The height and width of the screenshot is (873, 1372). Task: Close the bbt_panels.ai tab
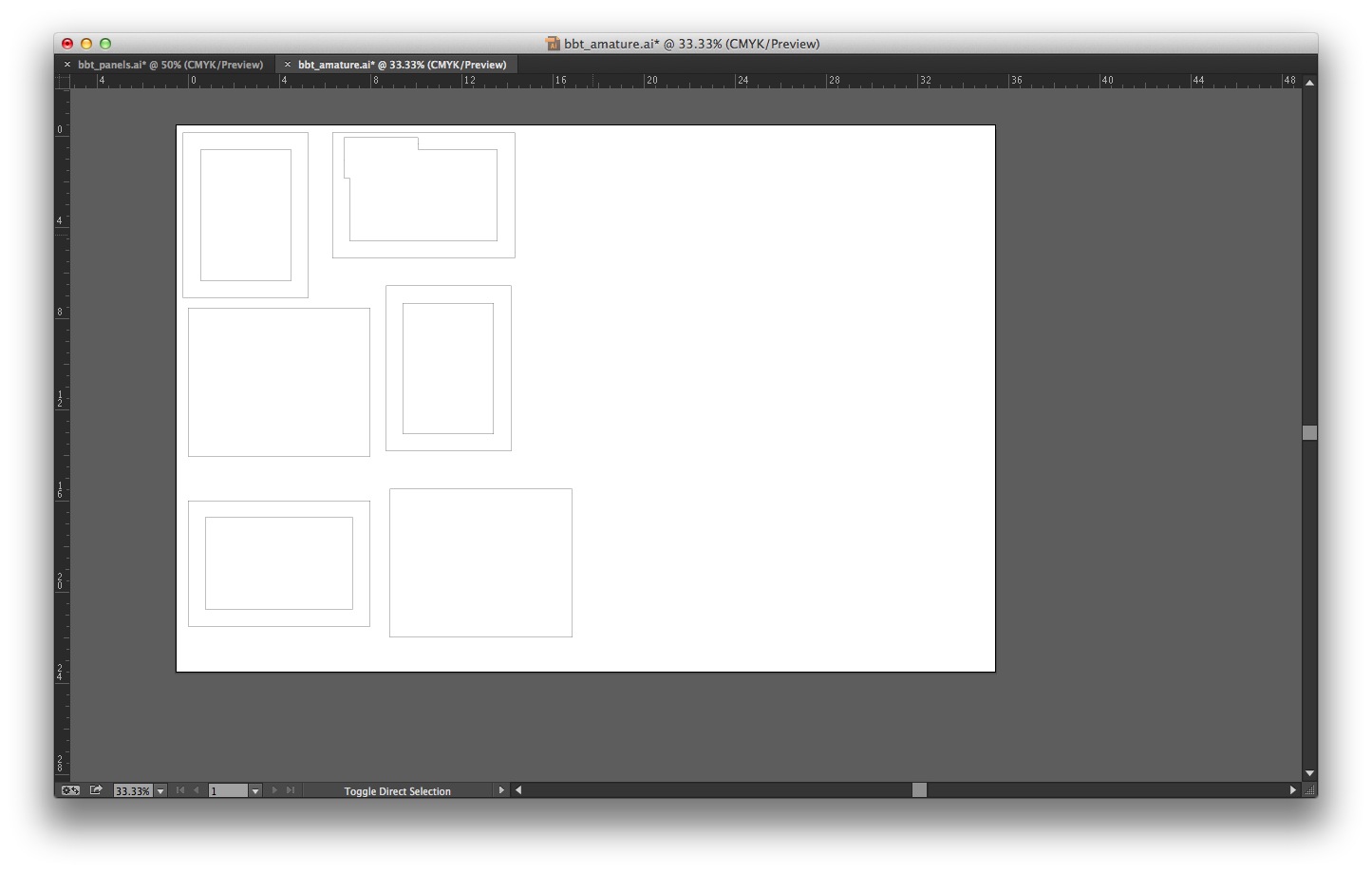coord(66,65)
